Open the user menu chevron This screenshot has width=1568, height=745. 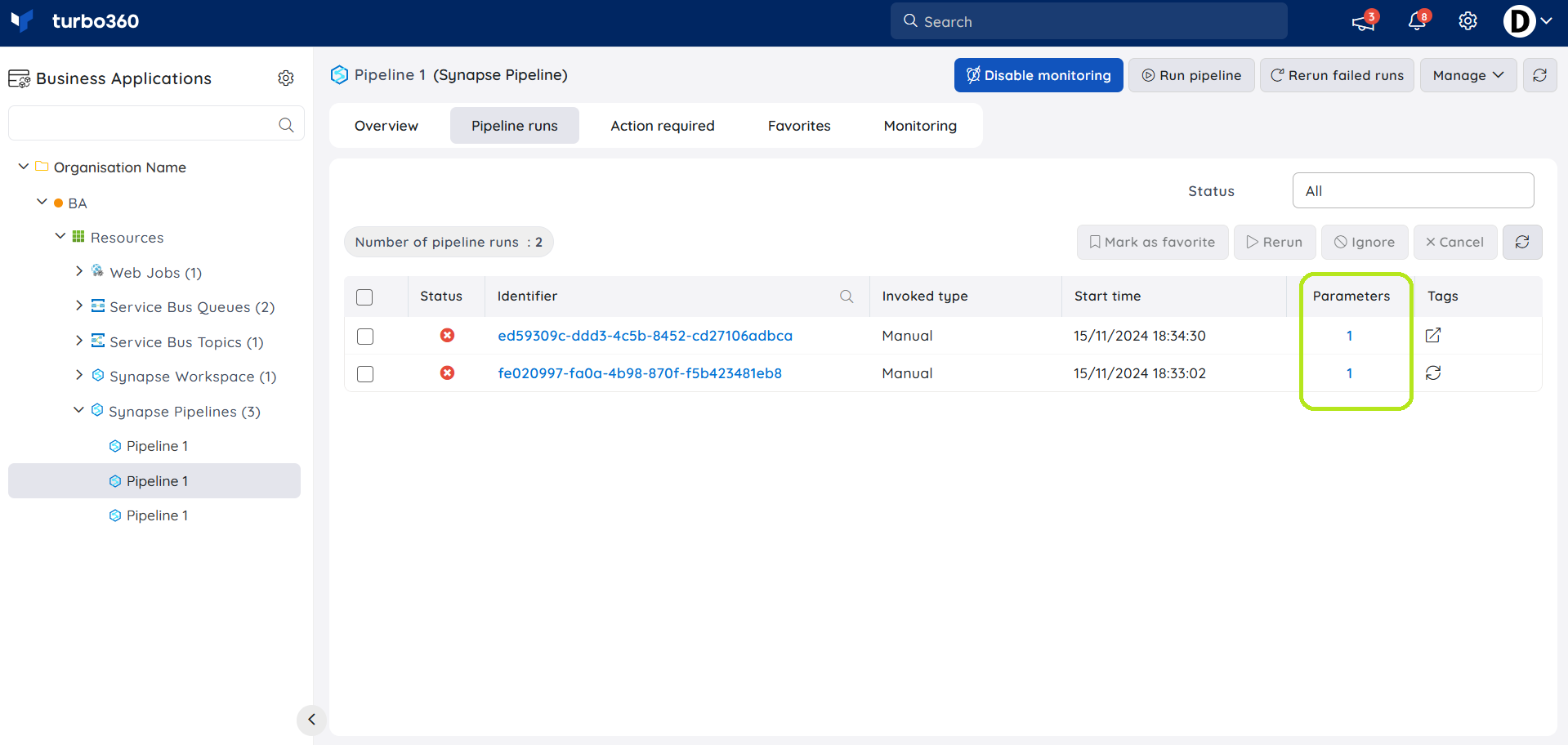[1546, 21]
